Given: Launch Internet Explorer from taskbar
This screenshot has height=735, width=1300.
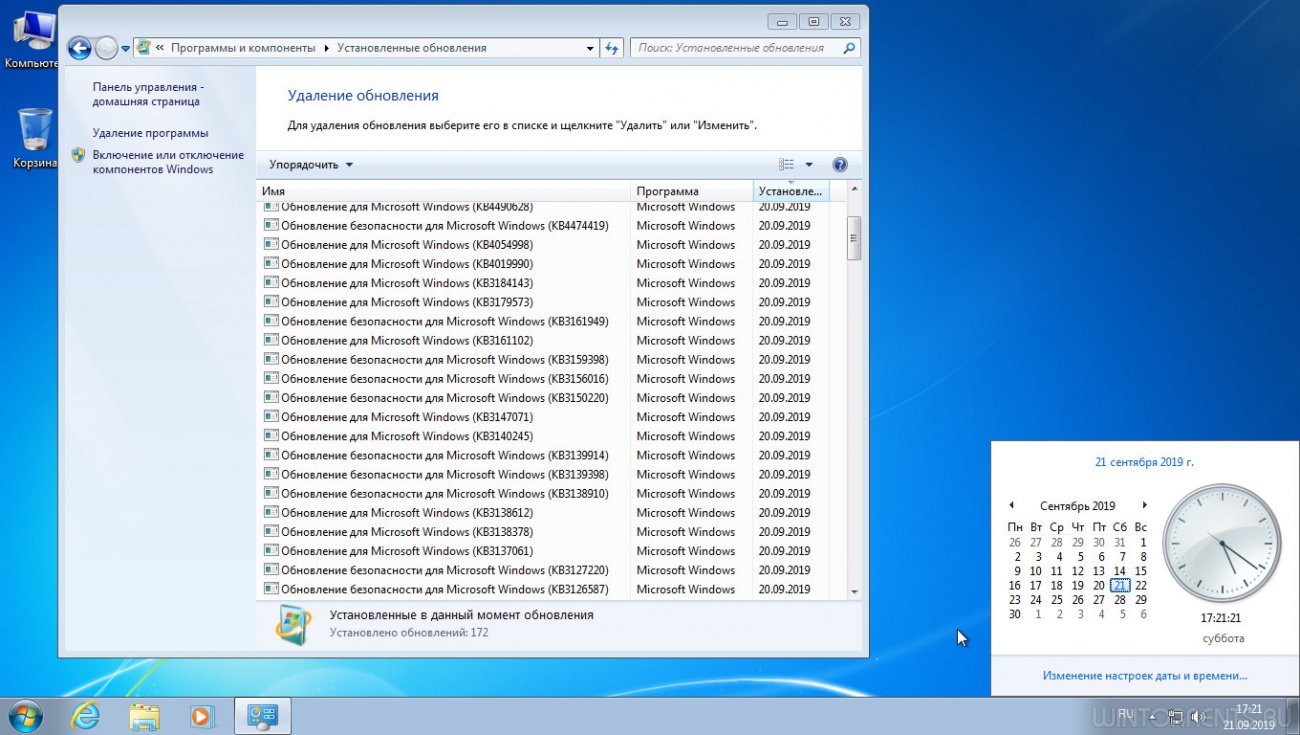Looking at the screenshot, I should pyautogui.click(x=86, y=716).
